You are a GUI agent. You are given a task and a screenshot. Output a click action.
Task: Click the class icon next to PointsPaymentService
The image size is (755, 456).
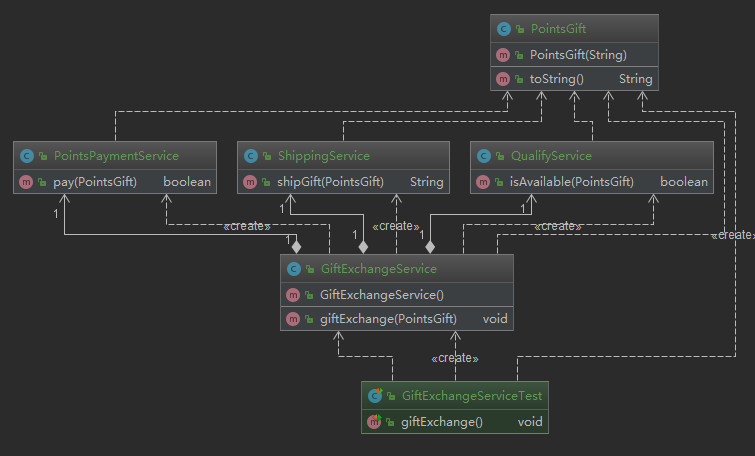27,156
